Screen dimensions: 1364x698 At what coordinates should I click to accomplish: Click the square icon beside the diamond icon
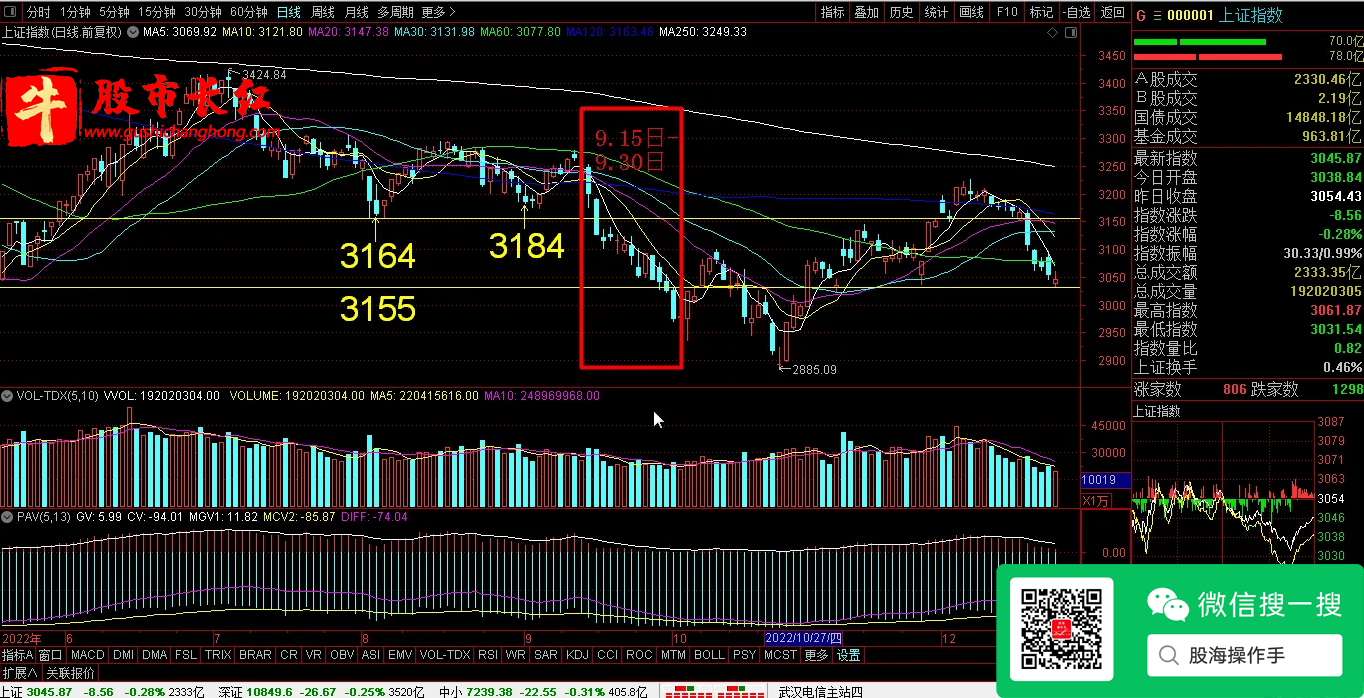[1071, 32]
